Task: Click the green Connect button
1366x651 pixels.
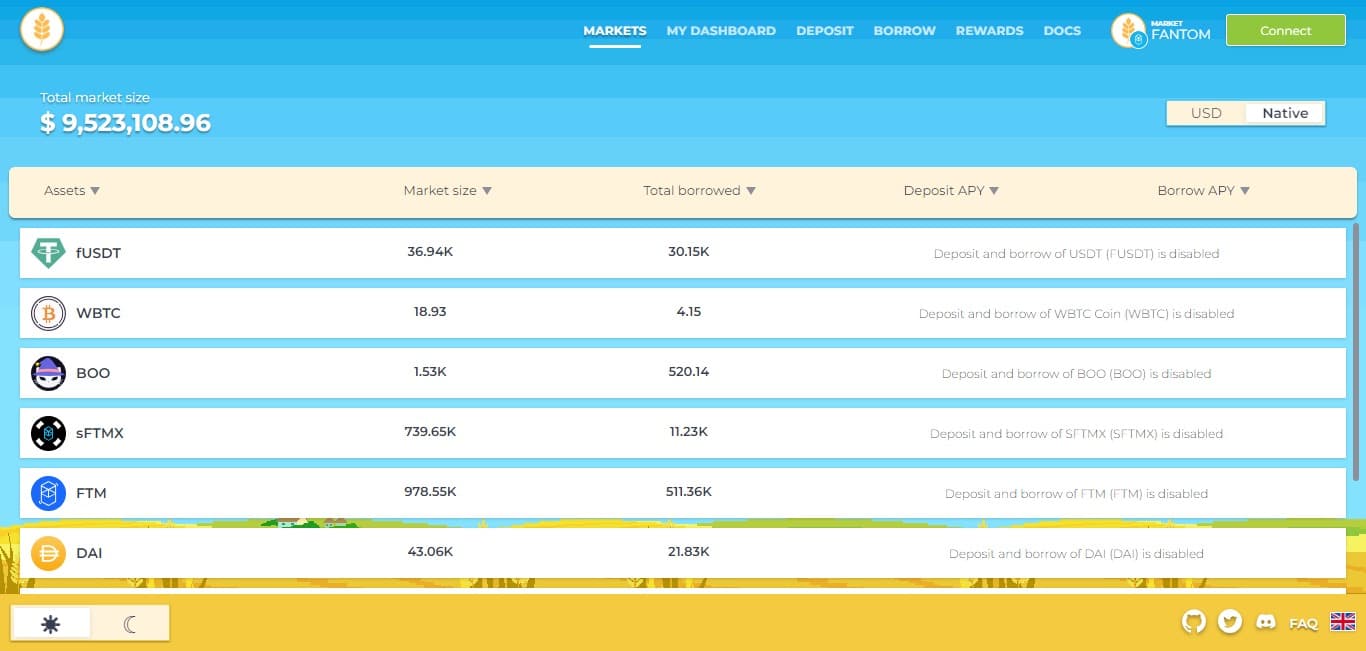Action: pos(1285,31)
